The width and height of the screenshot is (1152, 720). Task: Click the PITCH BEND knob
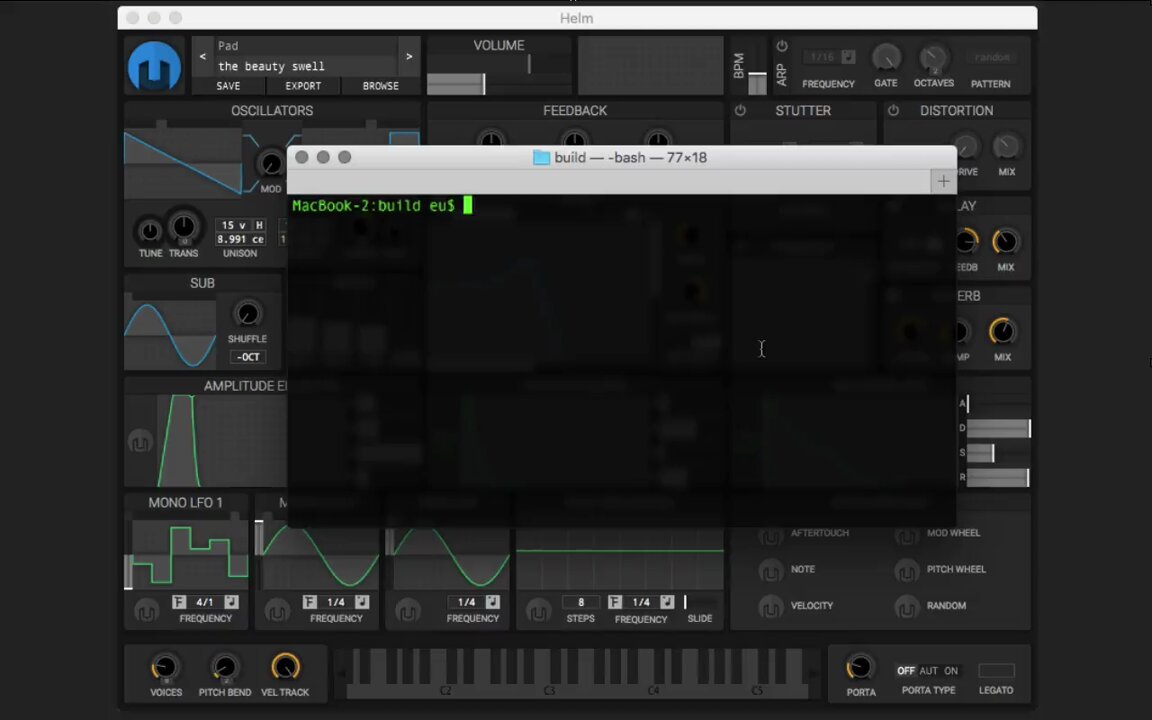point(225,667)
